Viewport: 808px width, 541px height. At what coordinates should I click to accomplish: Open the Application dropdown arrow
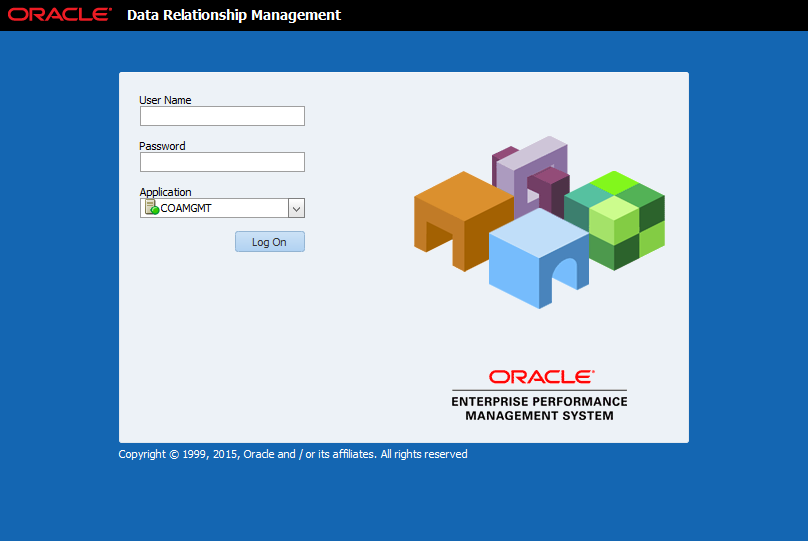pyautogui.click(x=296, y=208)
